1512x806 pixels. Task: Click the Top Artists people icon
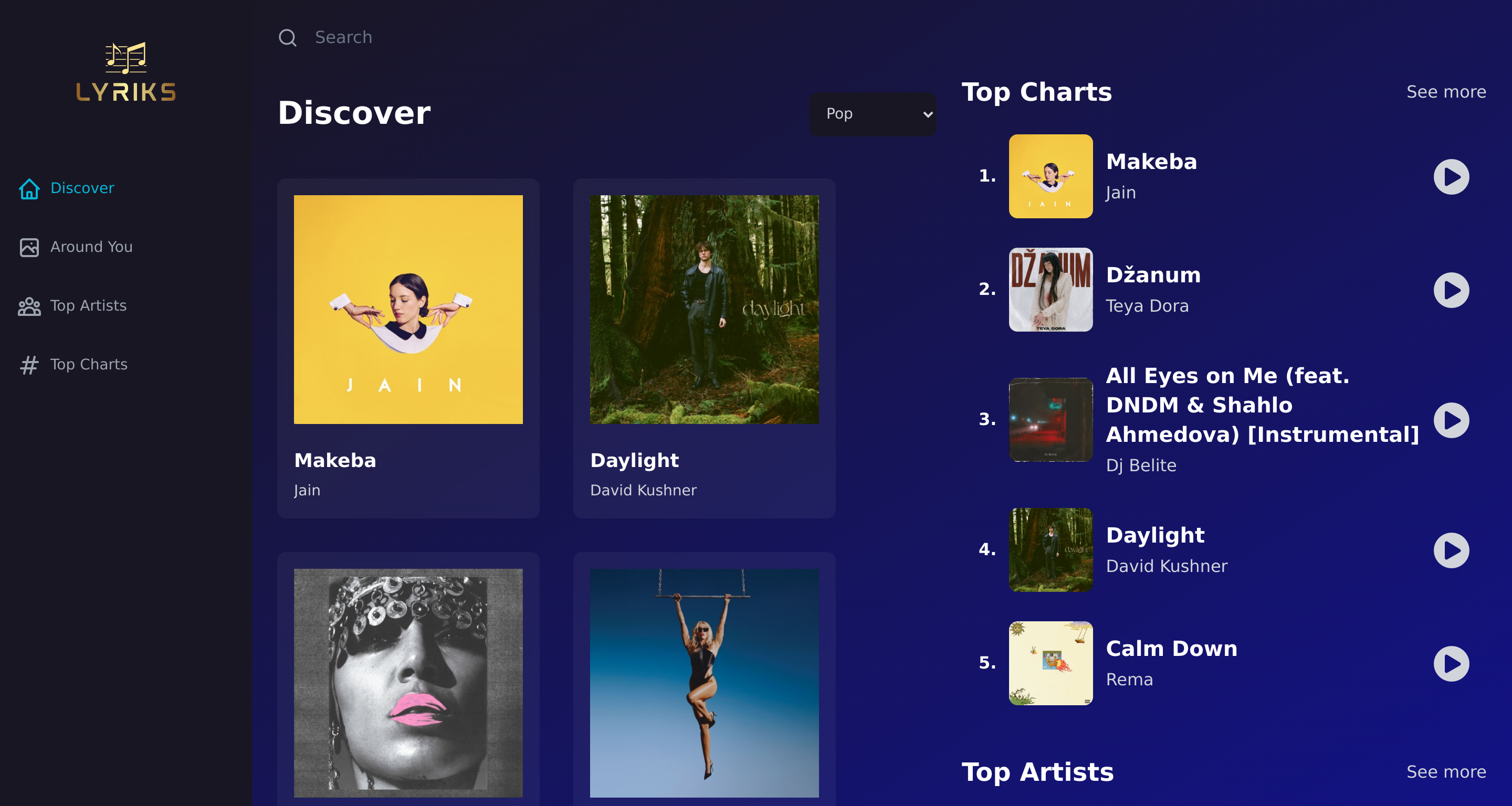pos(29,306)
